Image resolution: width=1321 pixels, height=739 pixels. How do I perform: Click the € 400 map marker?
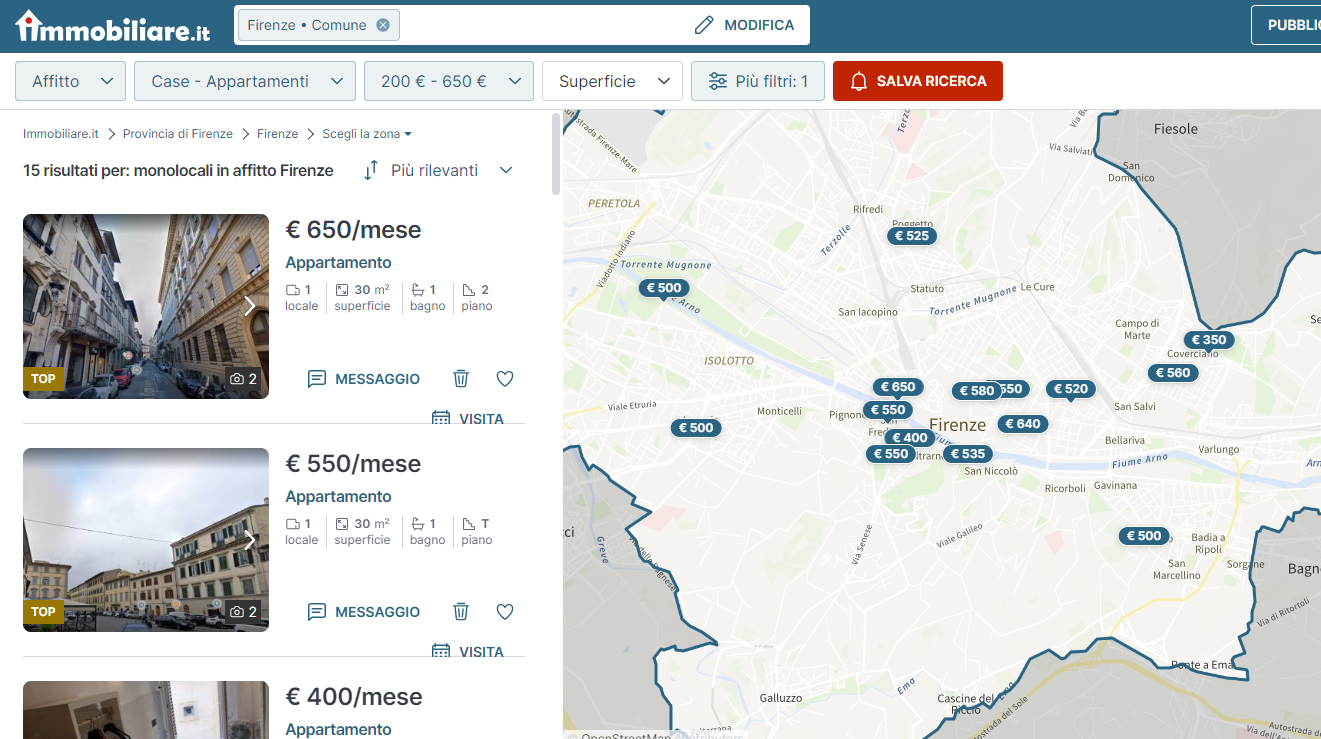point(910,438)
